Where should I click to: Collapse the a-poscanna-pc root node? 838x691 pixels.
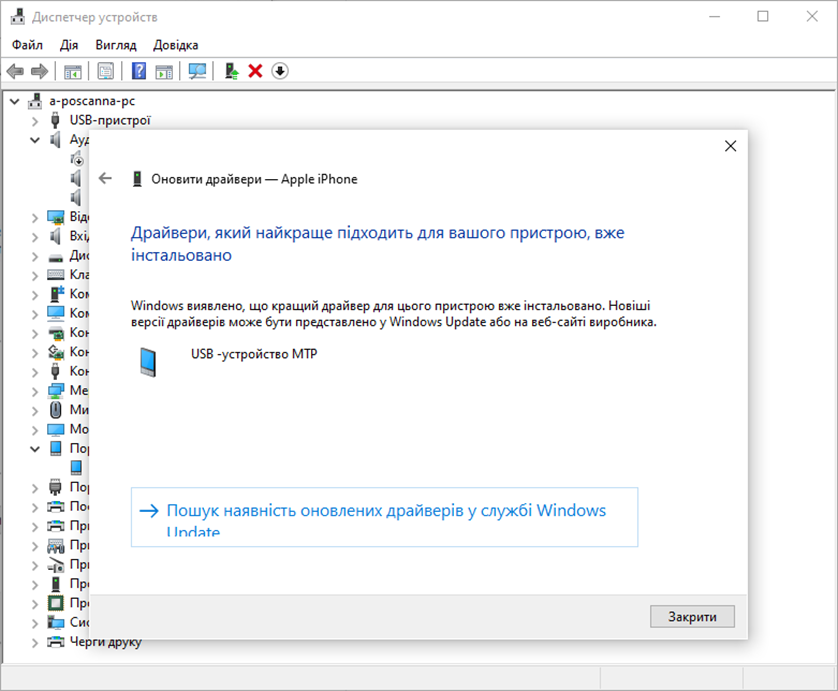click(14, 101)
